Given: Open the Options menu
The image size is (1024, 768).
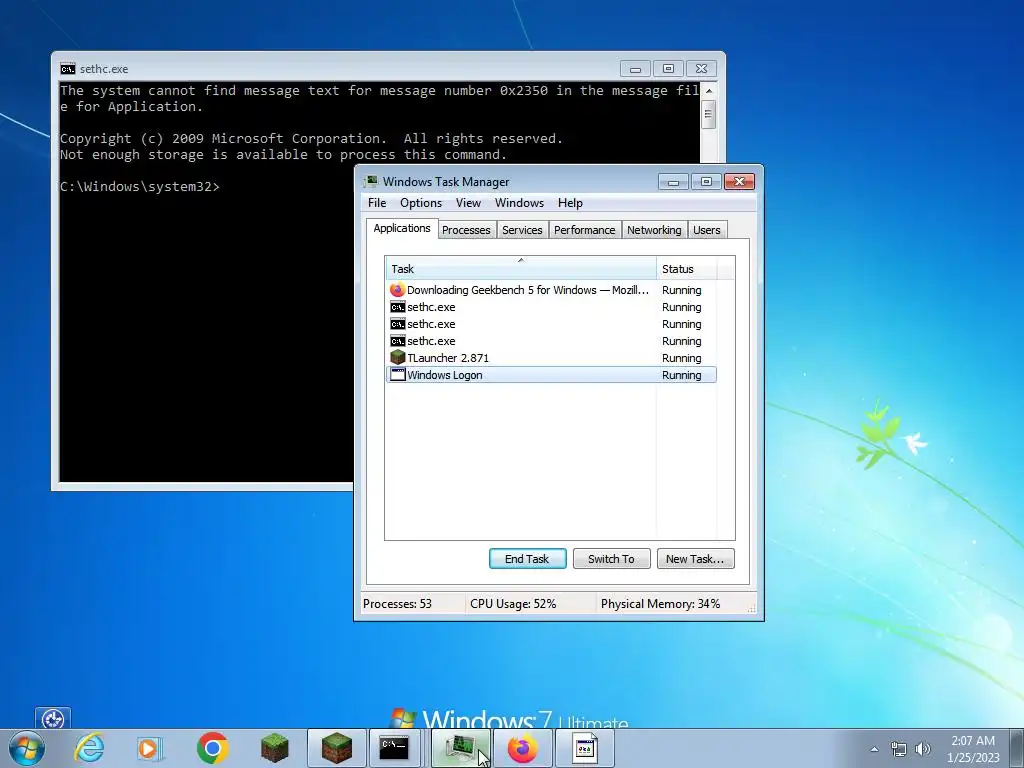Looking at the screenshot, I should coord(421,203).
